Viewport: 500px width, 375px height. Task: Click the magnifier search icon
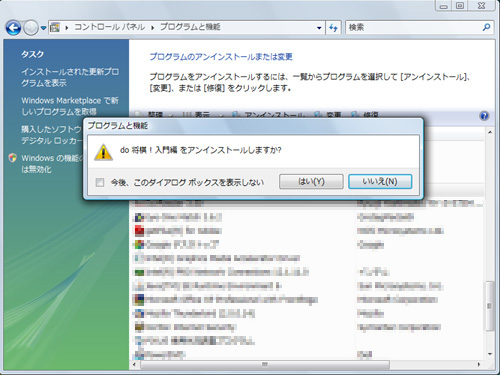coord(487,27)
